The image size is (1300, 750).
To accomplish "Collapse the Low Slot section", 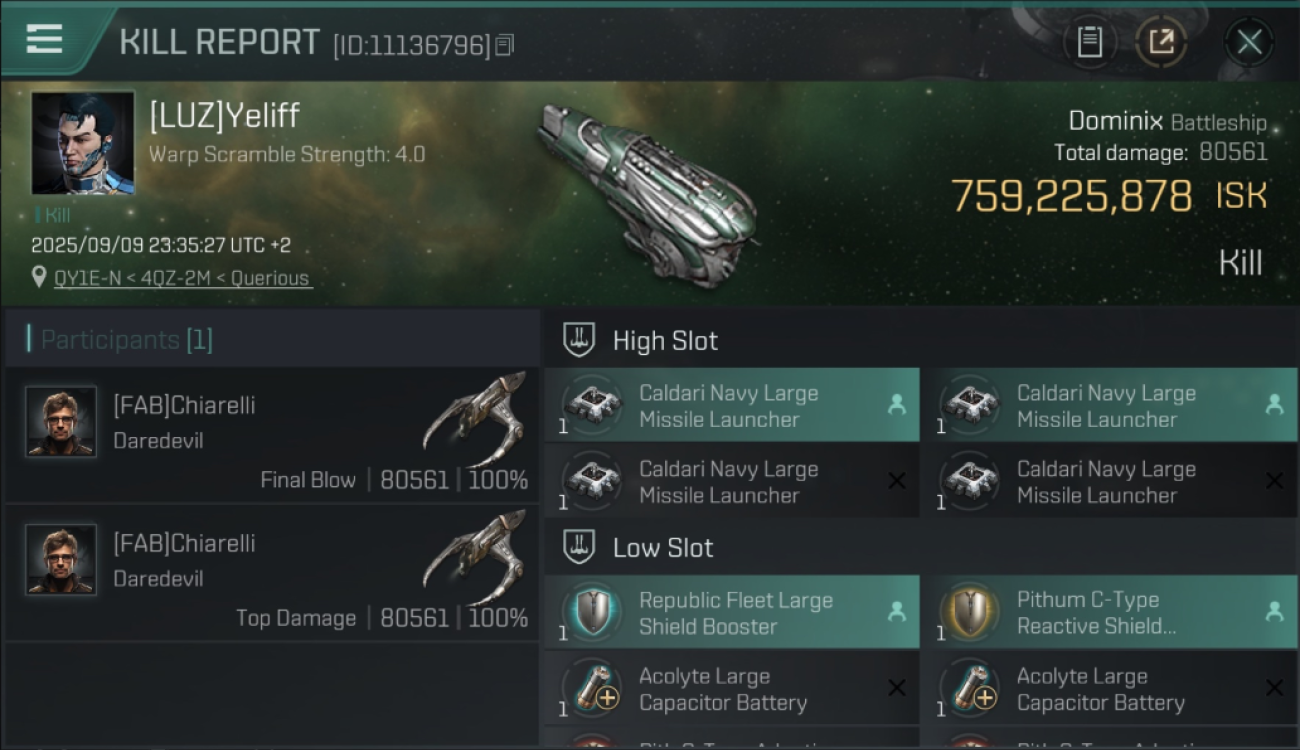I will coord(579,547).
